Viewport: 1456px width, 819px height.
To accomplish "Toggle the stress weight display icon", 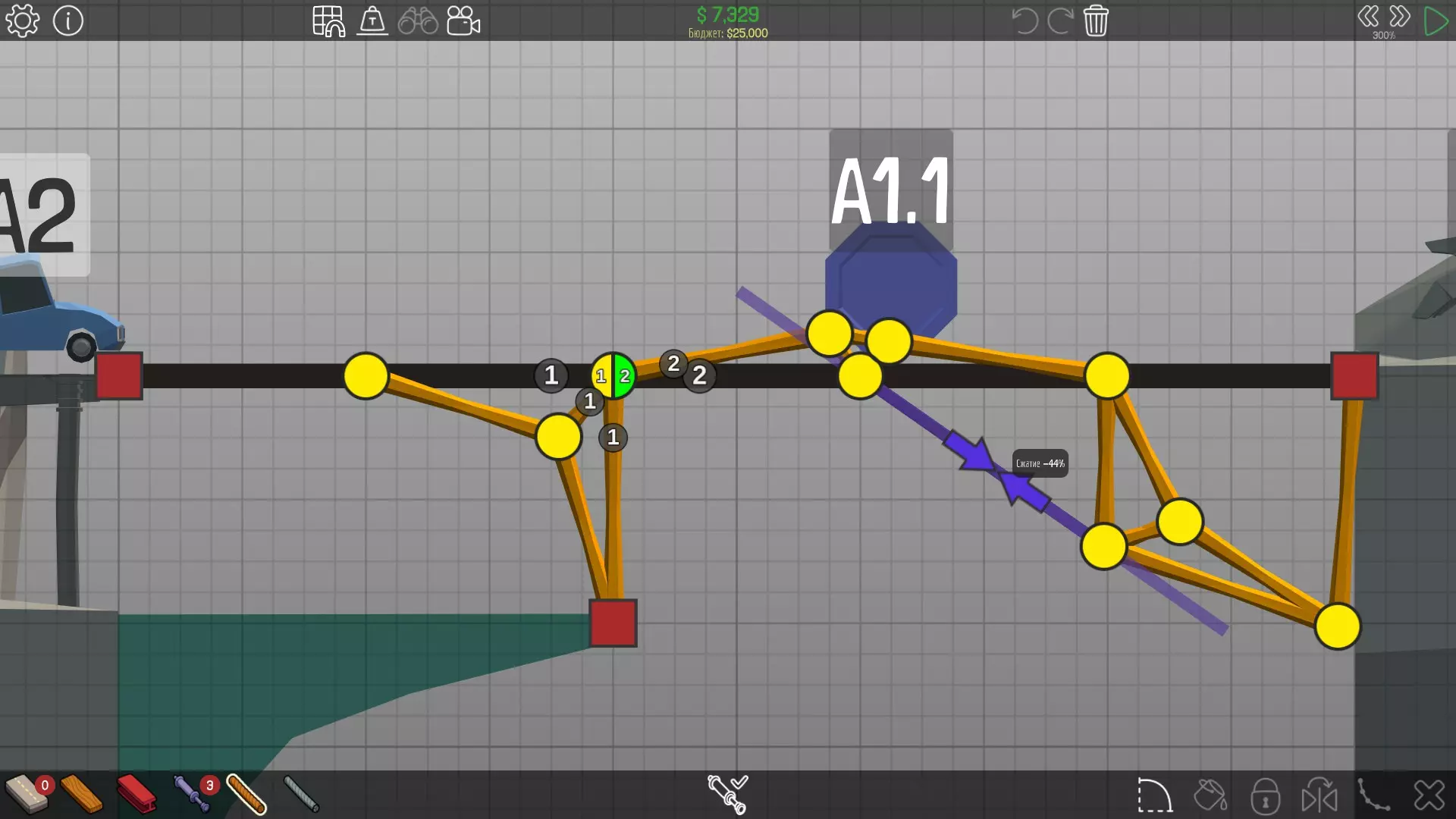I will click(x=372, y=20).
